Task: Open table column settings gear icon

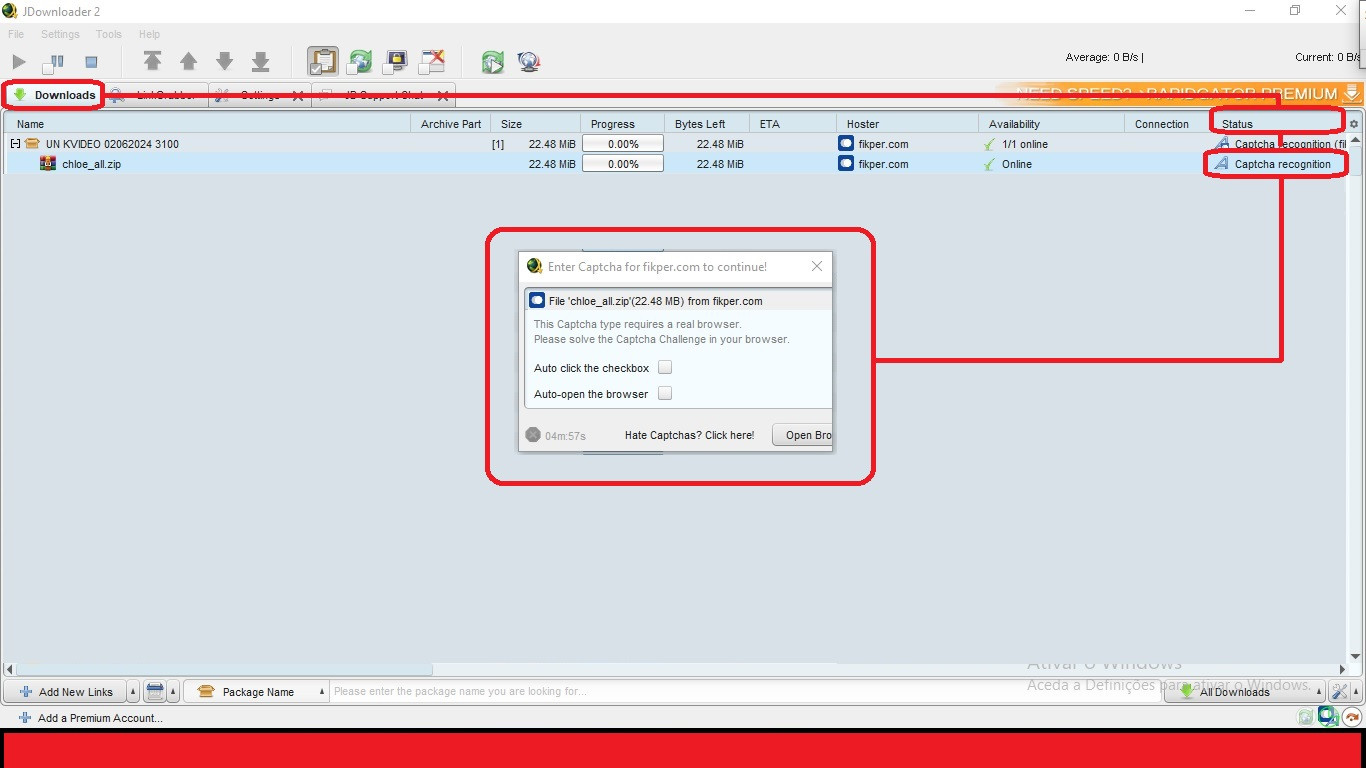Action: 1354,124
